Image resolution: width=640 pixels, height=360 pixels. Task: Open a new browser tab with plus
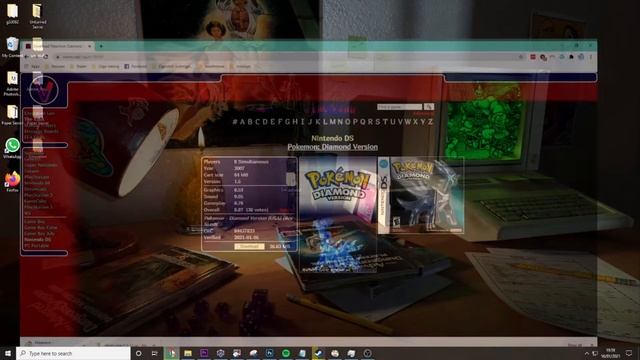(101, 46)
